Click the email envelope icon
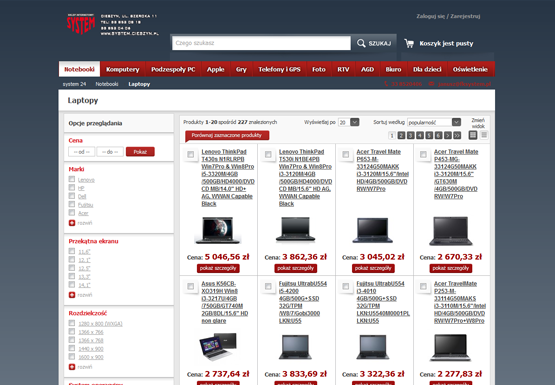The image size is (555, 385). (x=431, y=84)
